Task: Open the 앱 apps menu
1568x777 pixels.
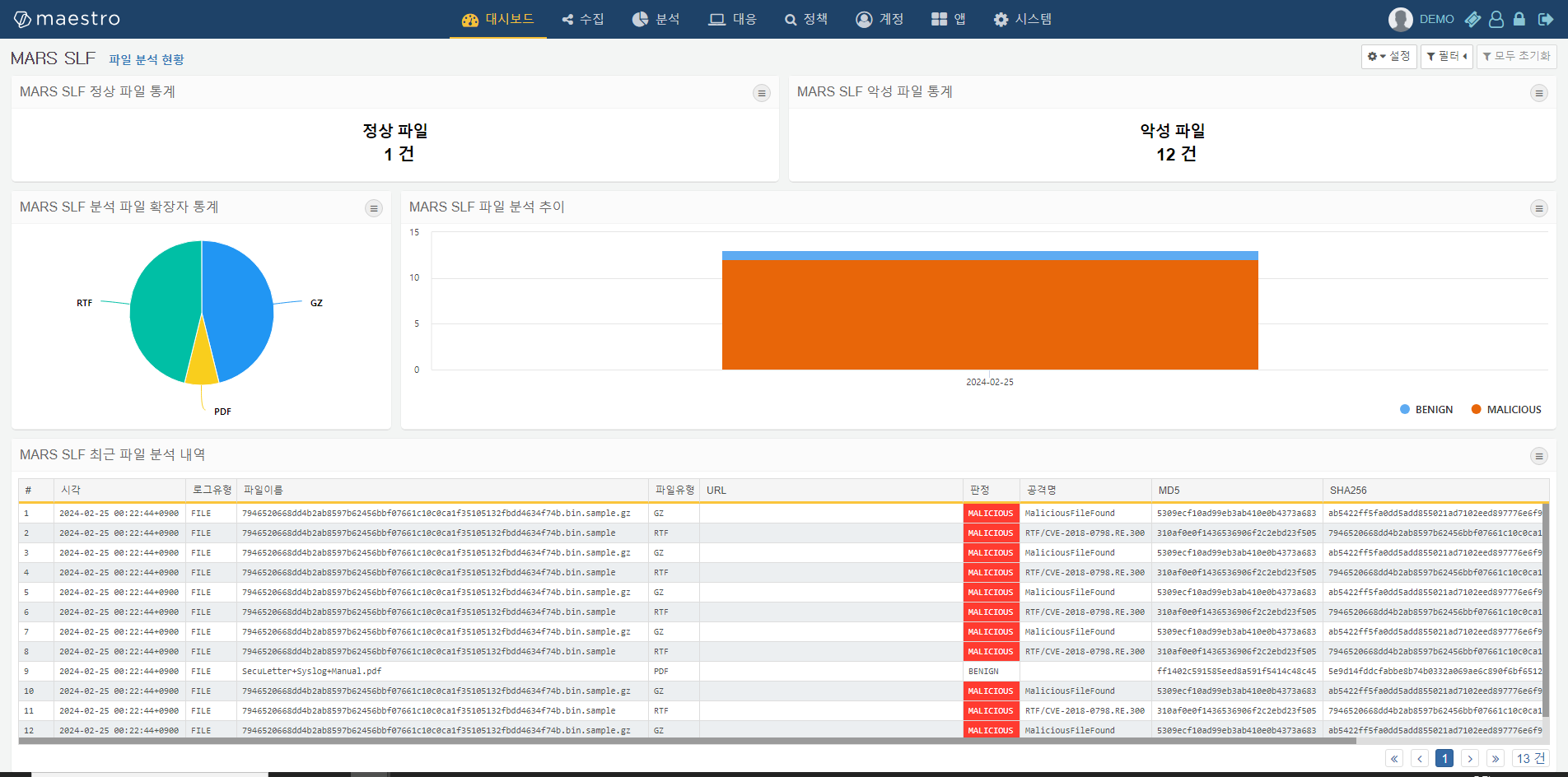Action: point(949,19)
